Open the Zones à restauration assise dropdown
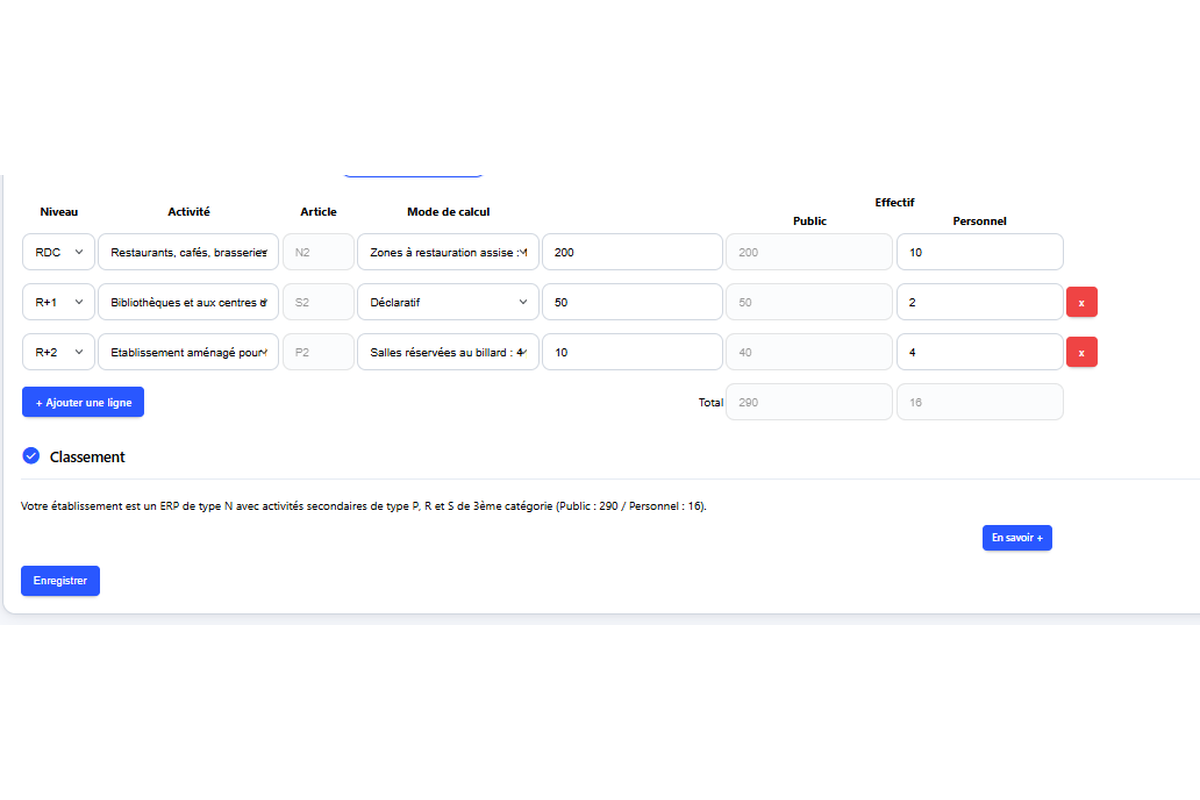The width and height of the screenshot is (1200, 800). pyautogui.click(x=448, y=252)
